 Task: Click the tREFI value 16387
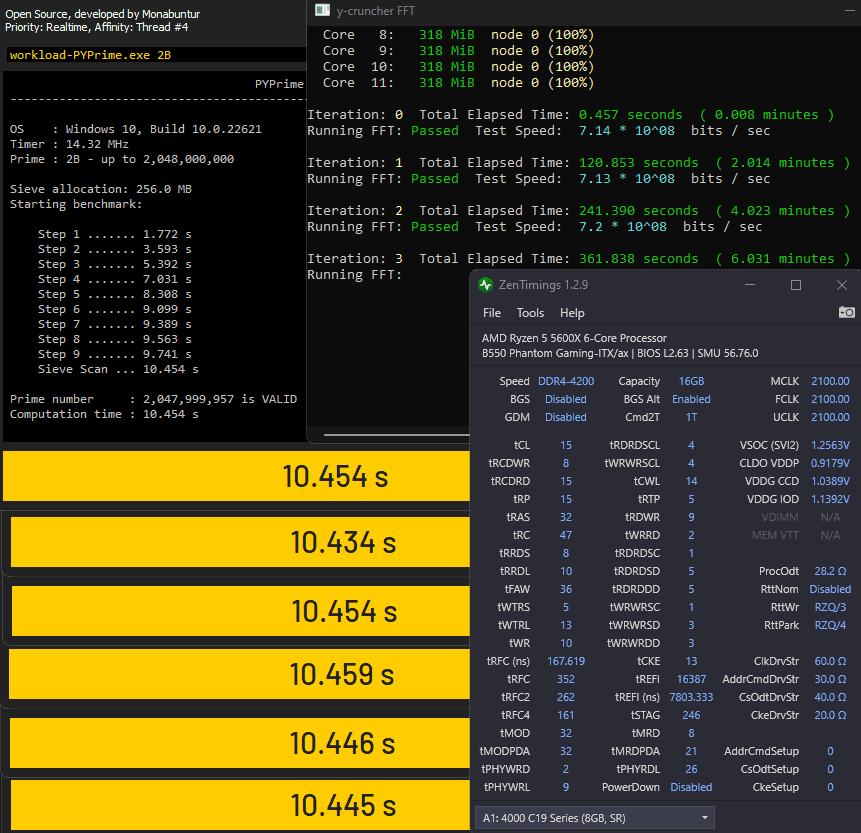pyautogui.click(x=691, y=679)
